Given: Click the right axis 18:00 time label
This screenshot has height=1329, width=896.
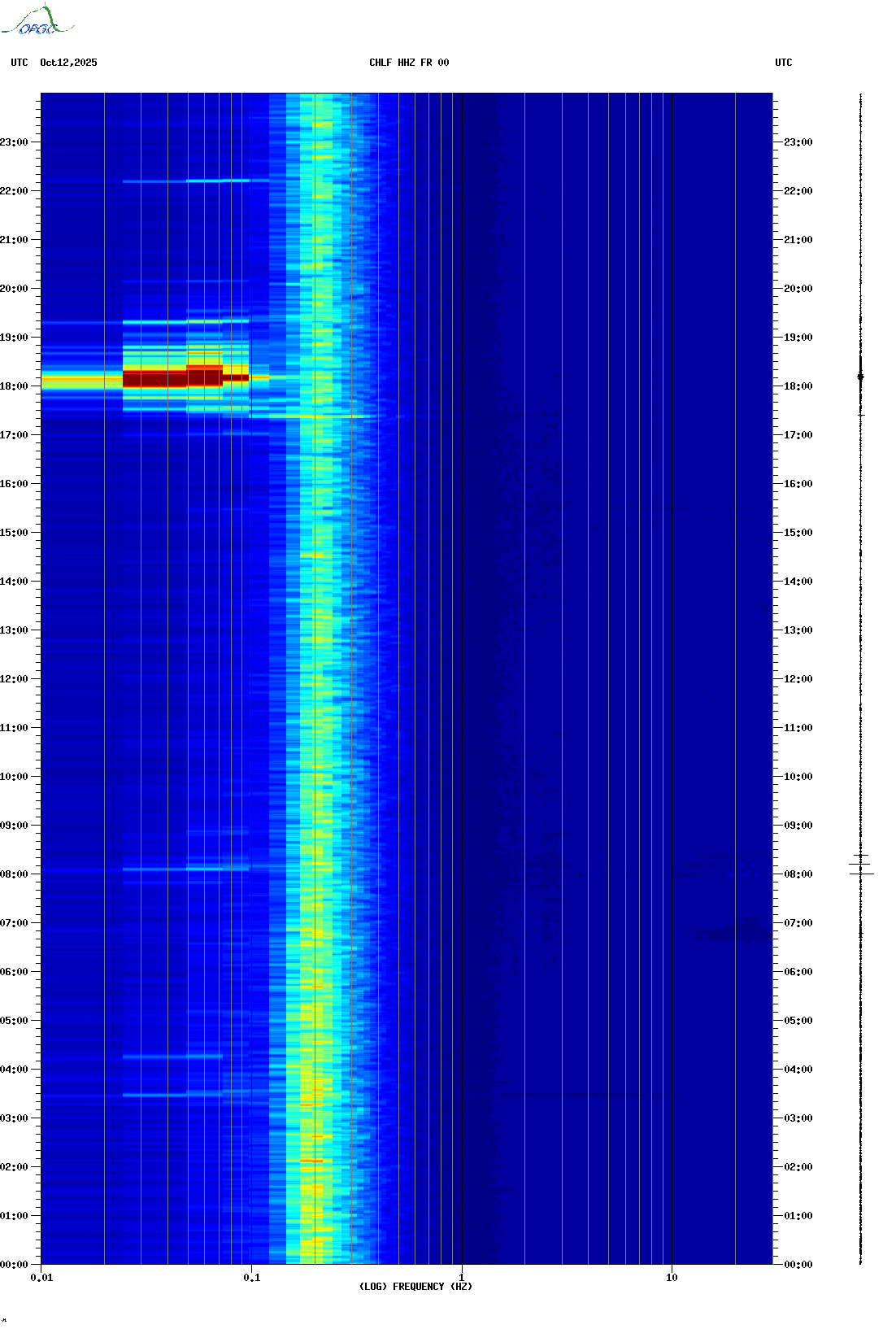Looking at the screenshot, I should click(x=798, y=386).
